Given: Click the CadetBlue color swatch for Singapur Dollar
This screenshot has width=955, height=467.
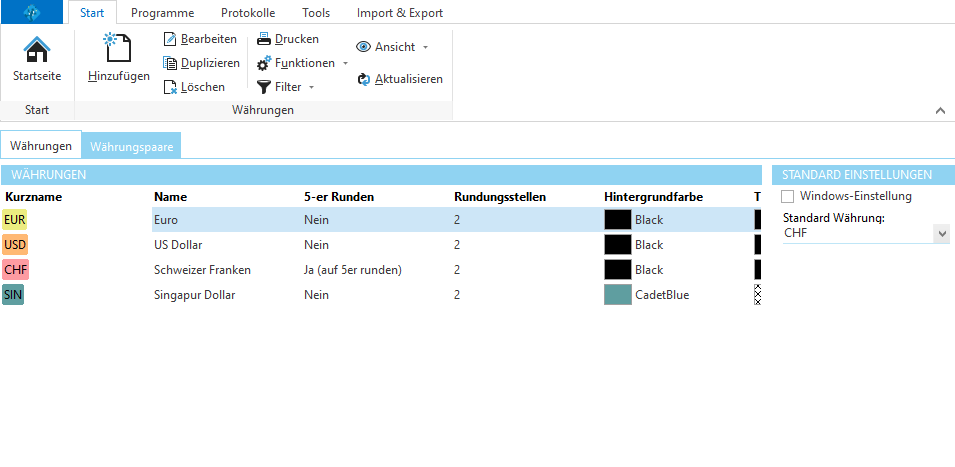Looking at the screenshot, I should coord(618,295).
